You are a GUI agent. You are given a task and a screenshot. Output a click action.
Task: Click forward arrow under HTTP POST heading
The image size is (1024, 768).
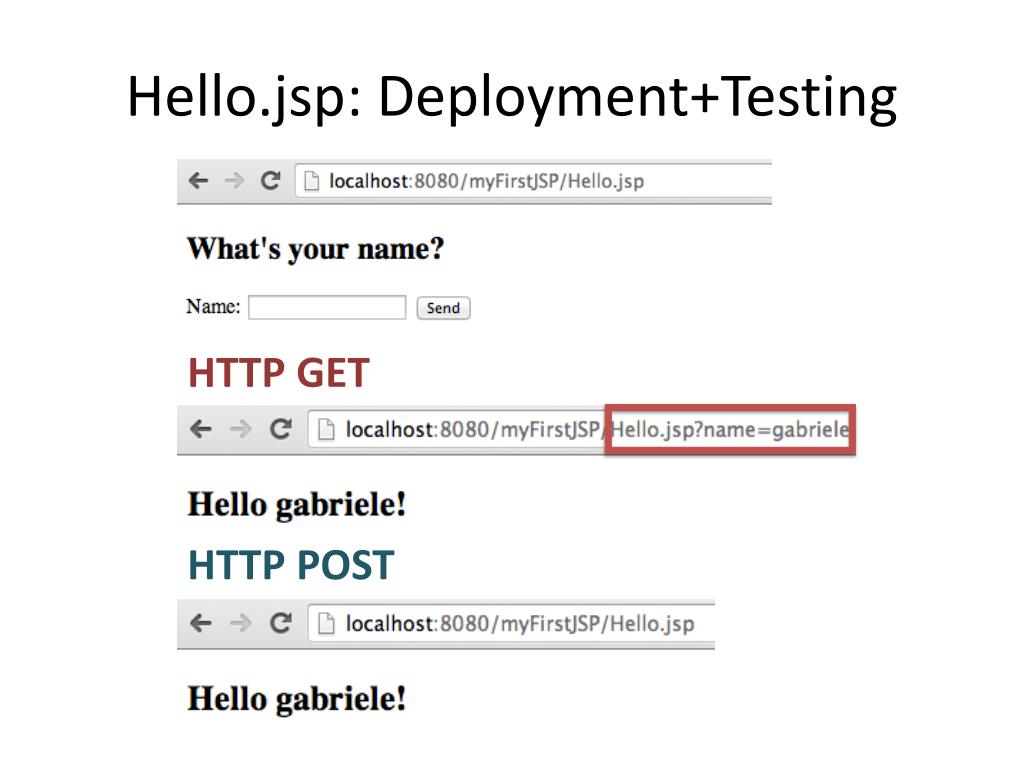pos(240,623)
